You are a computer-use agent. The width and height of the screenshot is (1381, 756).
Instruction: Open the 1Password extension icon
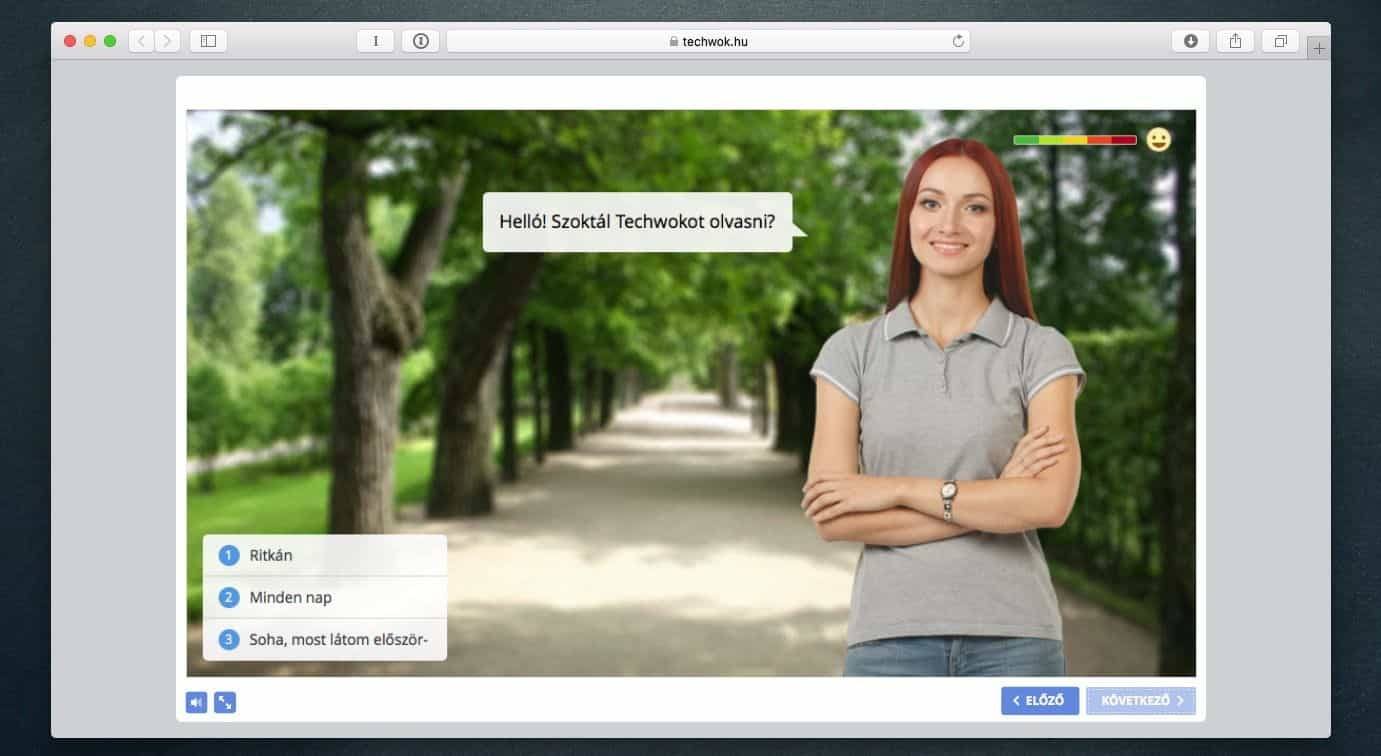420,41
